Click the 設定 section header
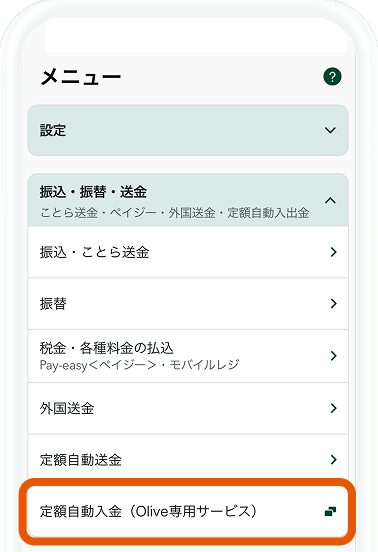Image resolution: width=378 pixels, height=552 pixels. click(188, 130)
